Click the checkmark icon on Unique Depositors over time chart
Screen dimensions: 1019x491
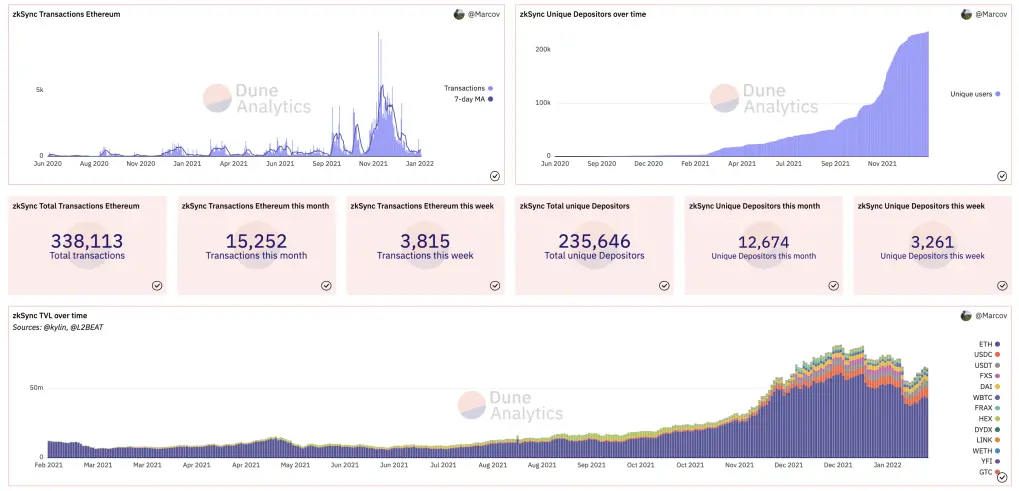pos(1001,176)
